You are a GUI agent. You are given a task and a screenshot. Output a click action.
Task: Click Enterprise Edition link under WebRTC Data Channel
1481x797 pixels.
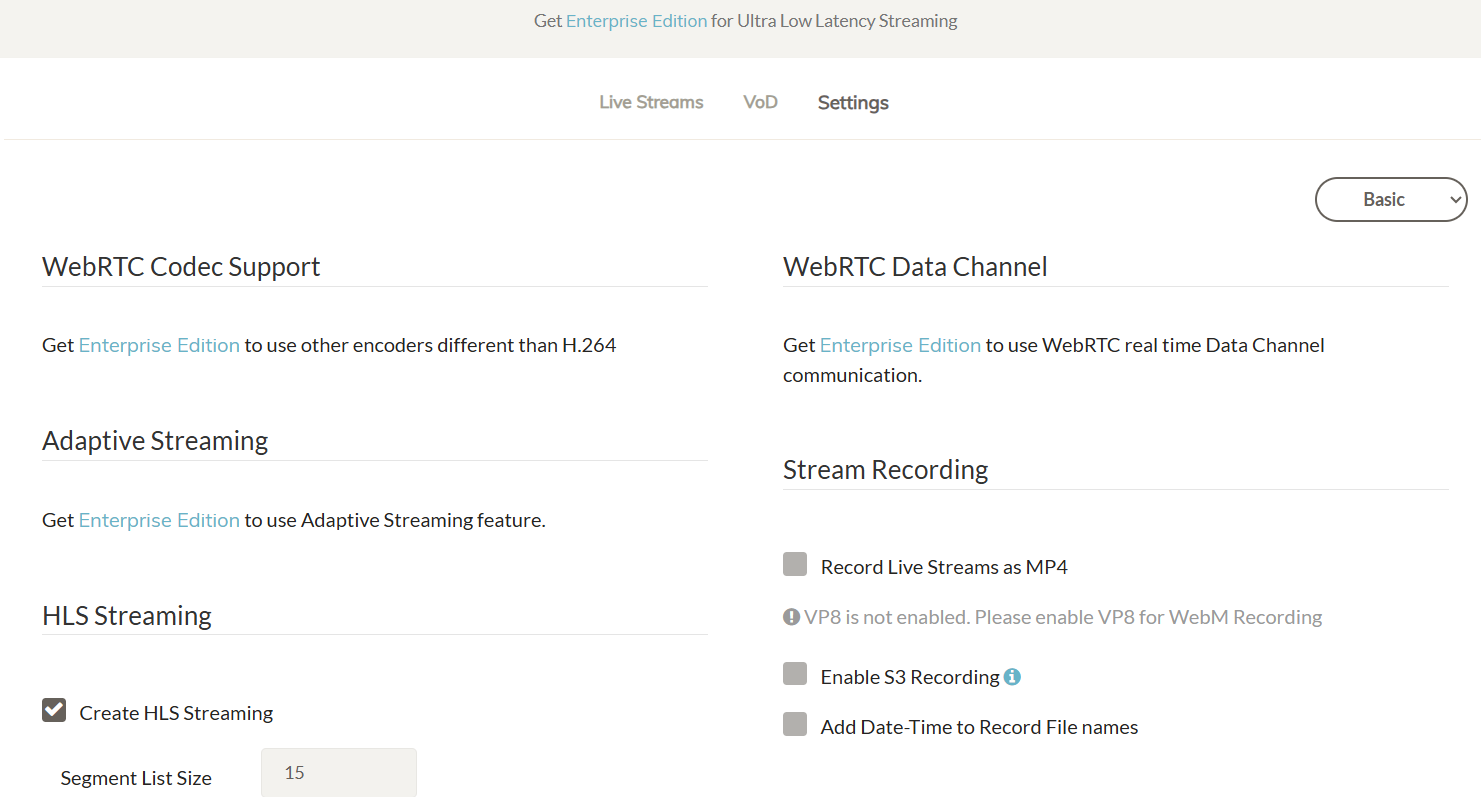pos(900,345)
